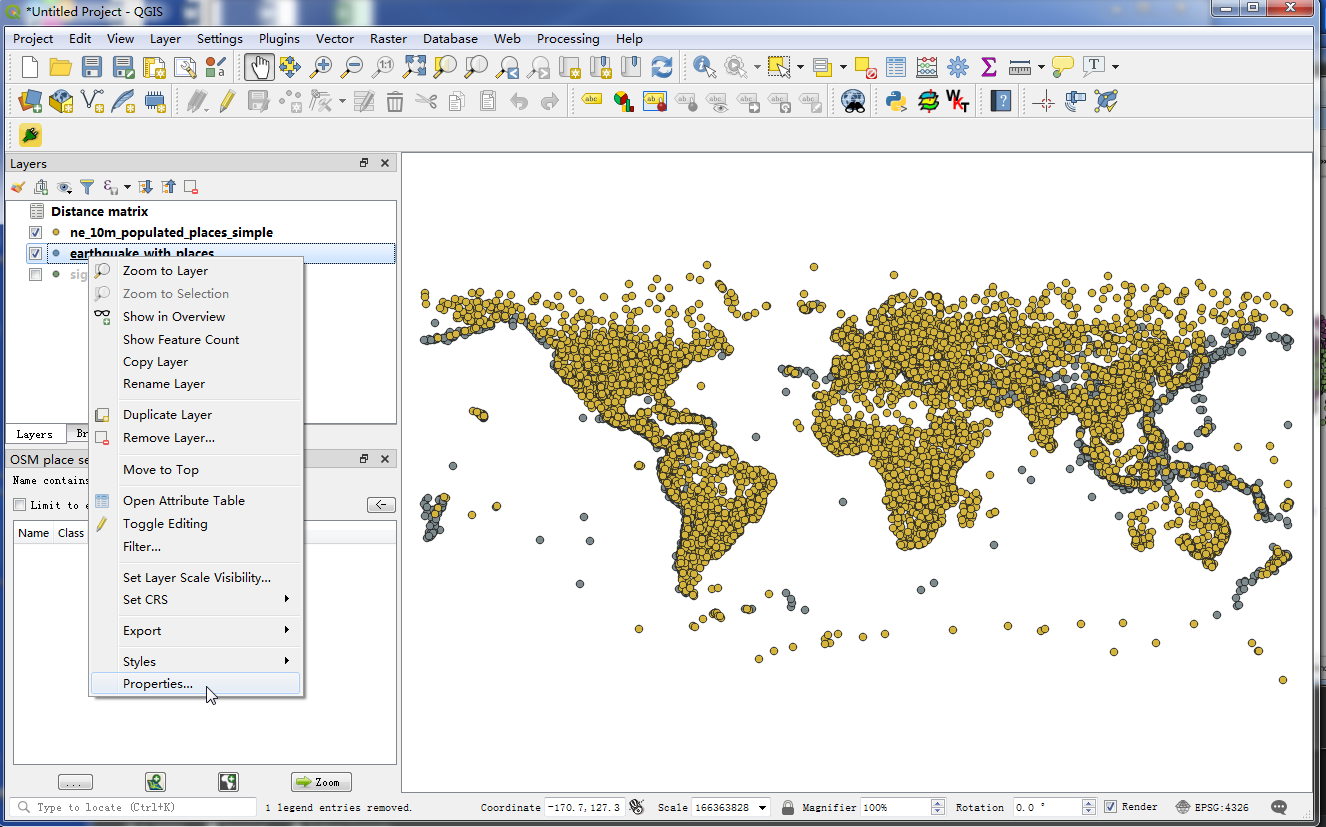This screenshot has width=1326, height=827.
Task: Click the green Zoom button in OSM panel
Action: click(321, 782)
